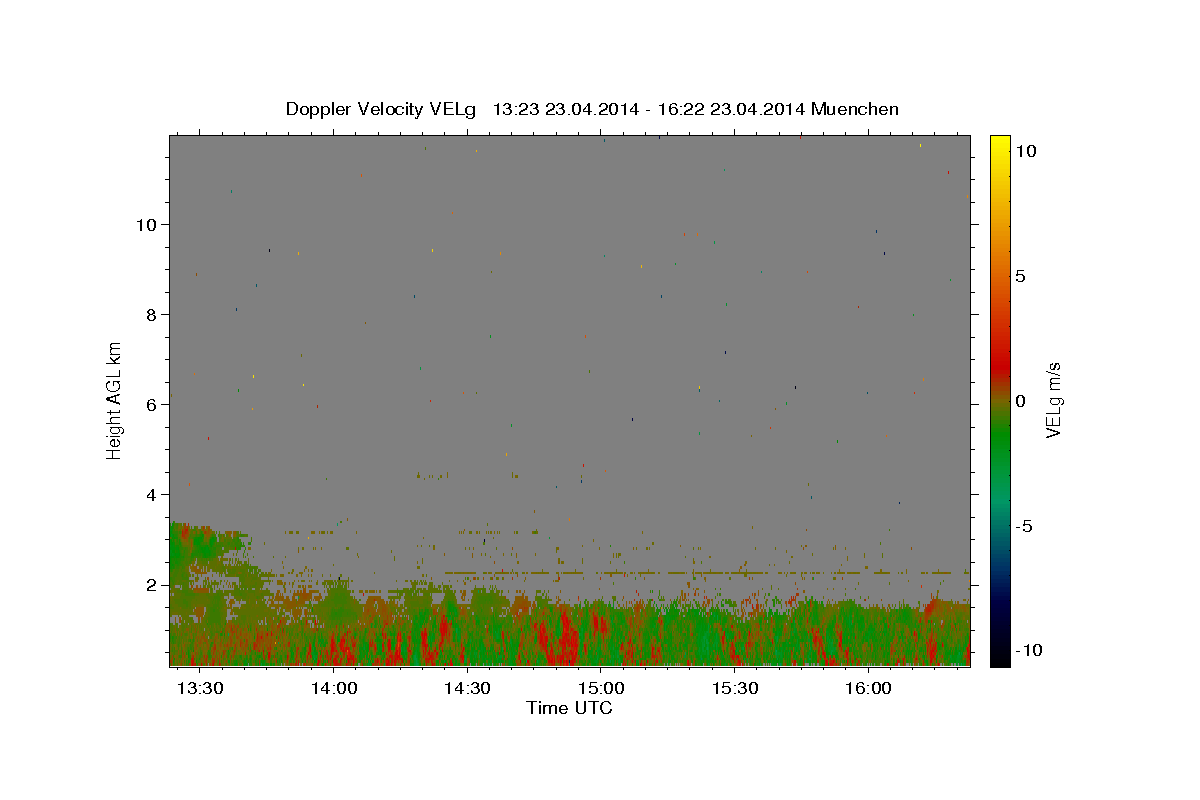
Task: Click the height axis label 6
Action: [152, 405]
